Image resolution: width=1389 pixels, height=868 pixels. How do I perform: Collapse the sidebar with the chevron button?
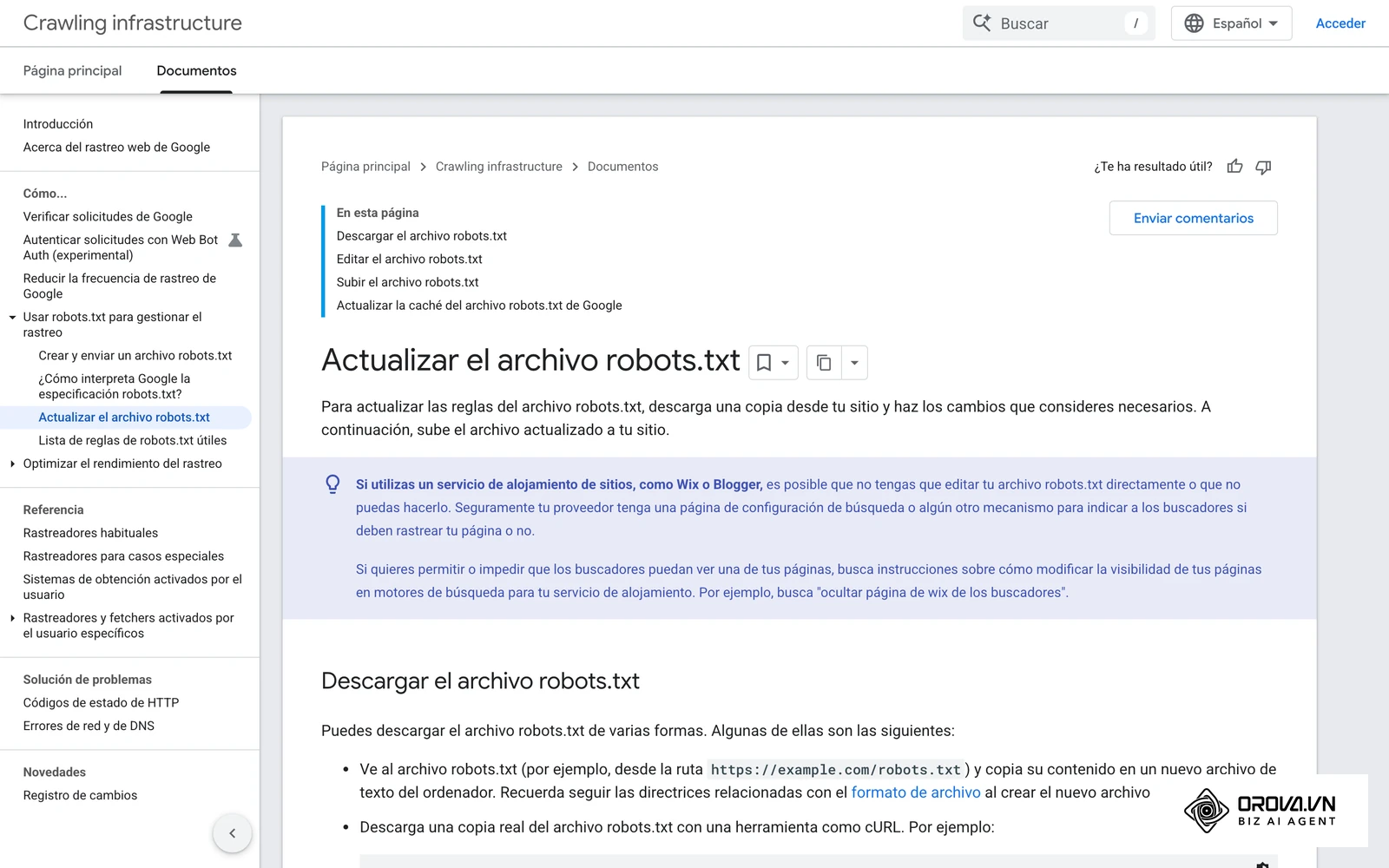pyautogui.click(x=232, y=833)
